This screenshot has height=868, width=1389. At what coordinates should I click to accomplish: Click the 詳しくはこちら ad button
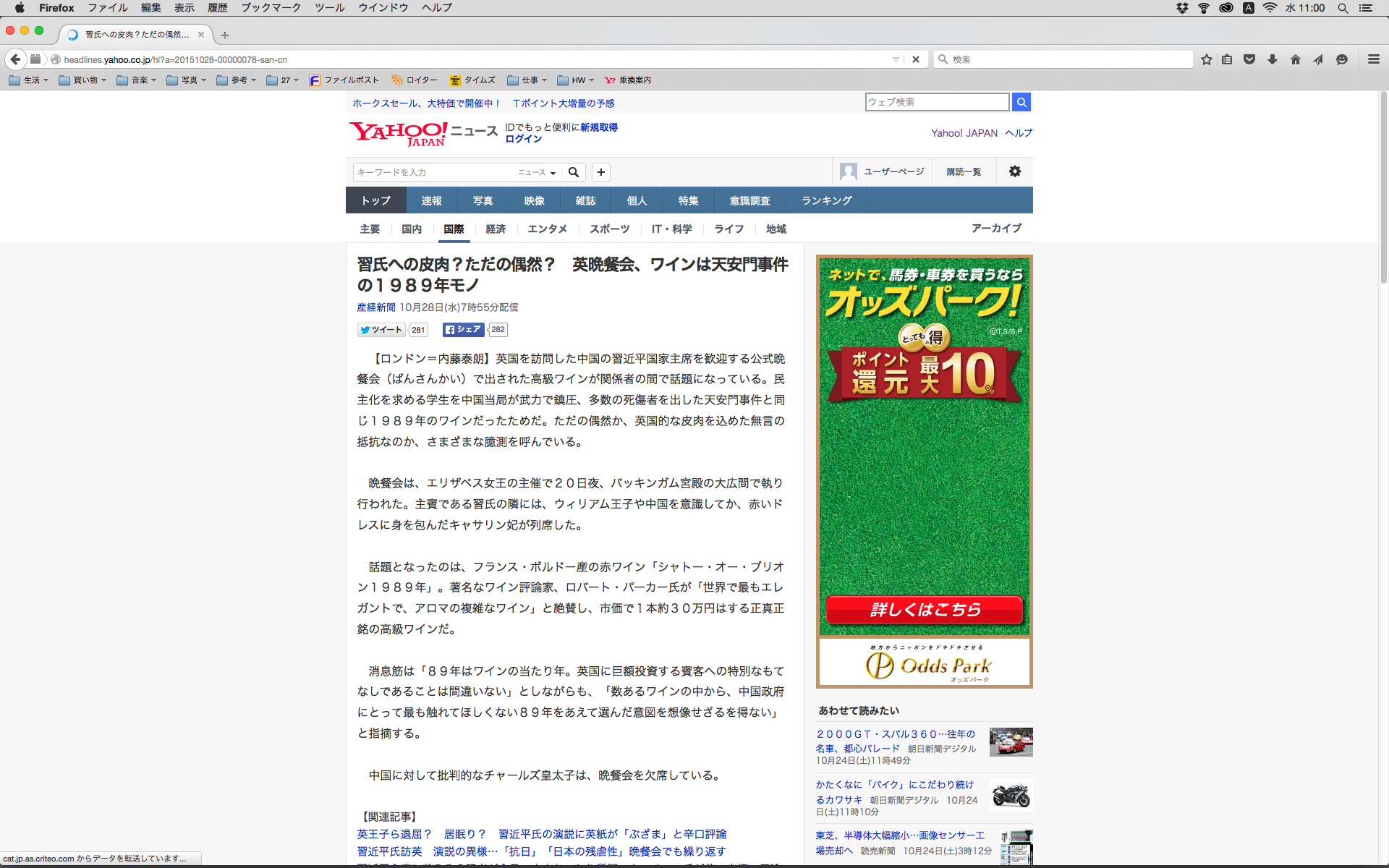pos(924,610)
